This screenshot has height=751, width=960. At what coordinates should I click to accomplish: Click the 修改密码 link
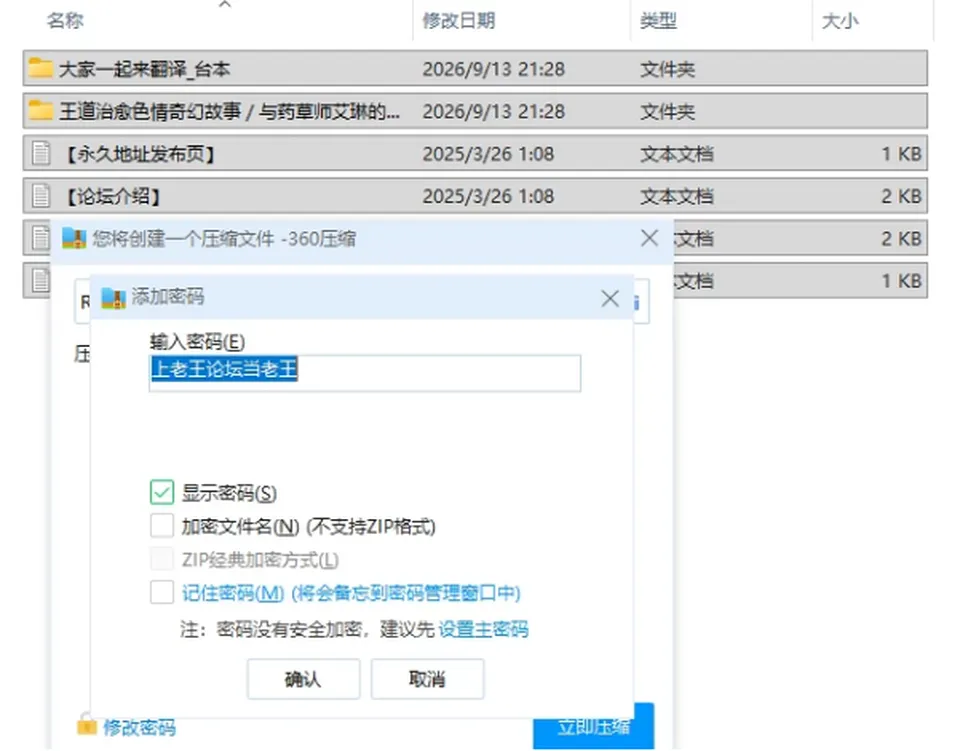coord(139,727)
